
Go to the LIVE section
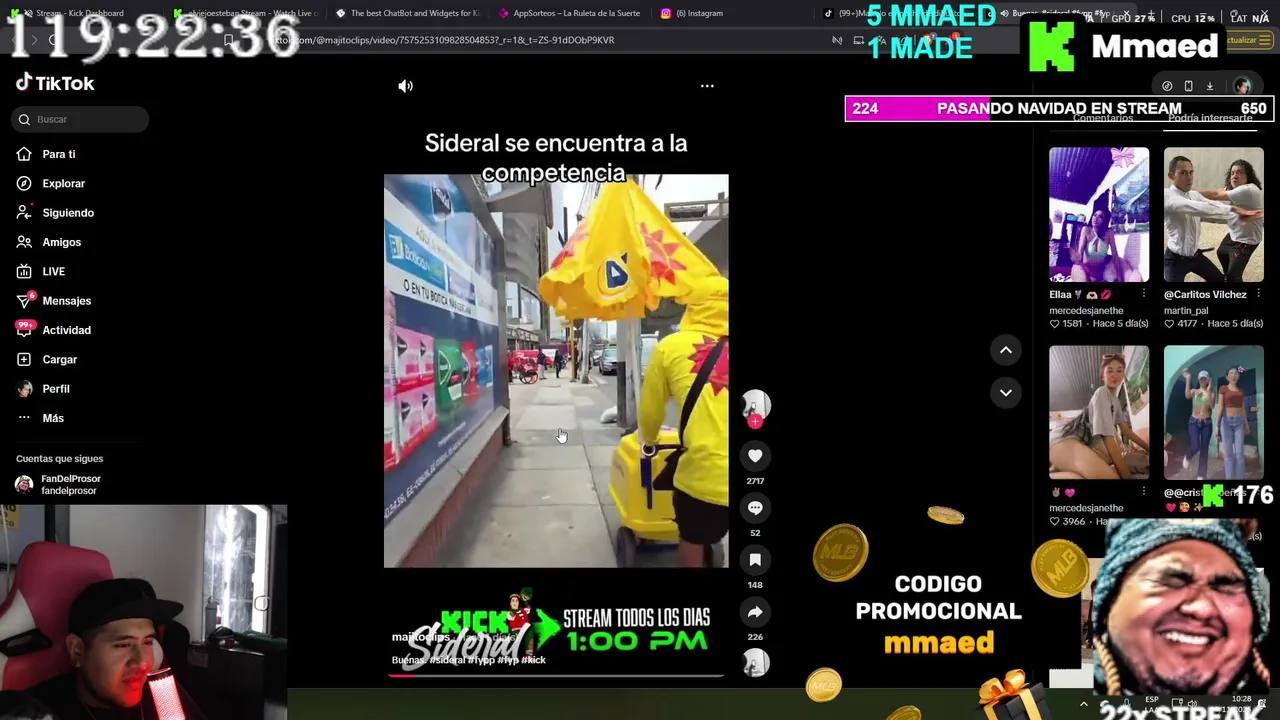pyautogui.click(x=41, y=271)
